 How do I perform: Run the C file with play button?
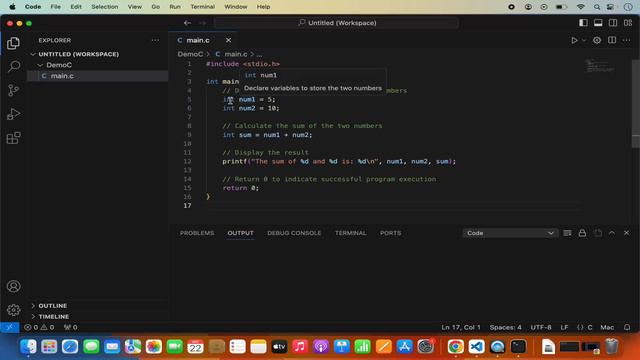574,40
